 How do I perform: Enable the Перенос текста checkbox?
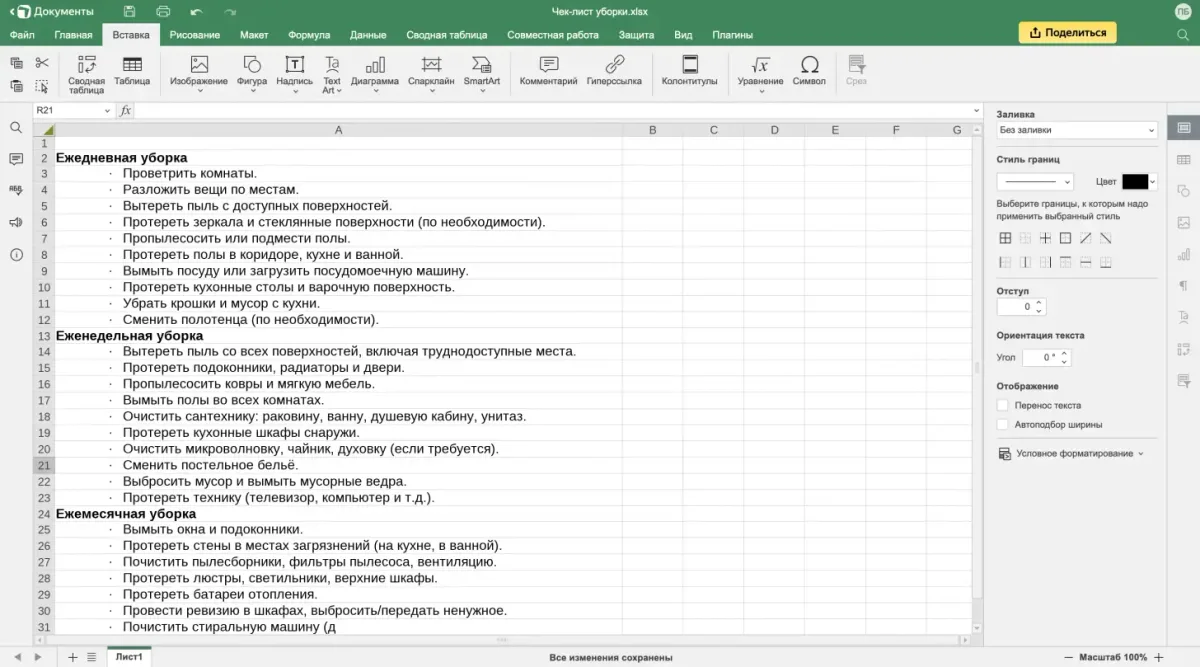click(1003, 405)
